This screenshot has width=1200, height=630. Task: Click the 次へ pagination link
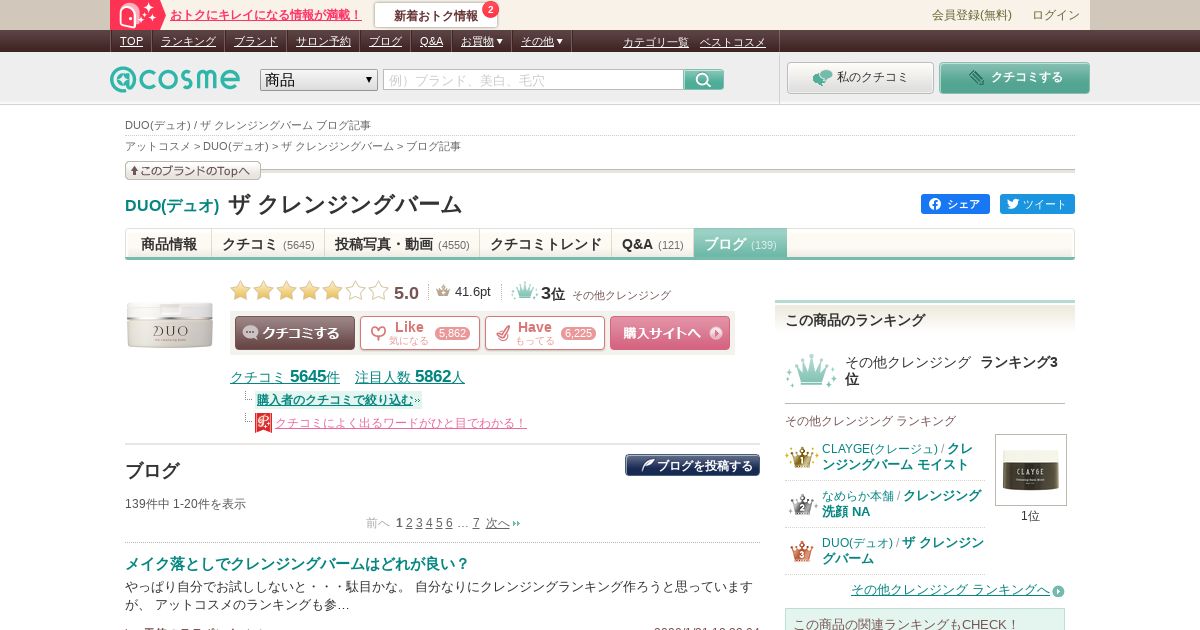(498, 523)
